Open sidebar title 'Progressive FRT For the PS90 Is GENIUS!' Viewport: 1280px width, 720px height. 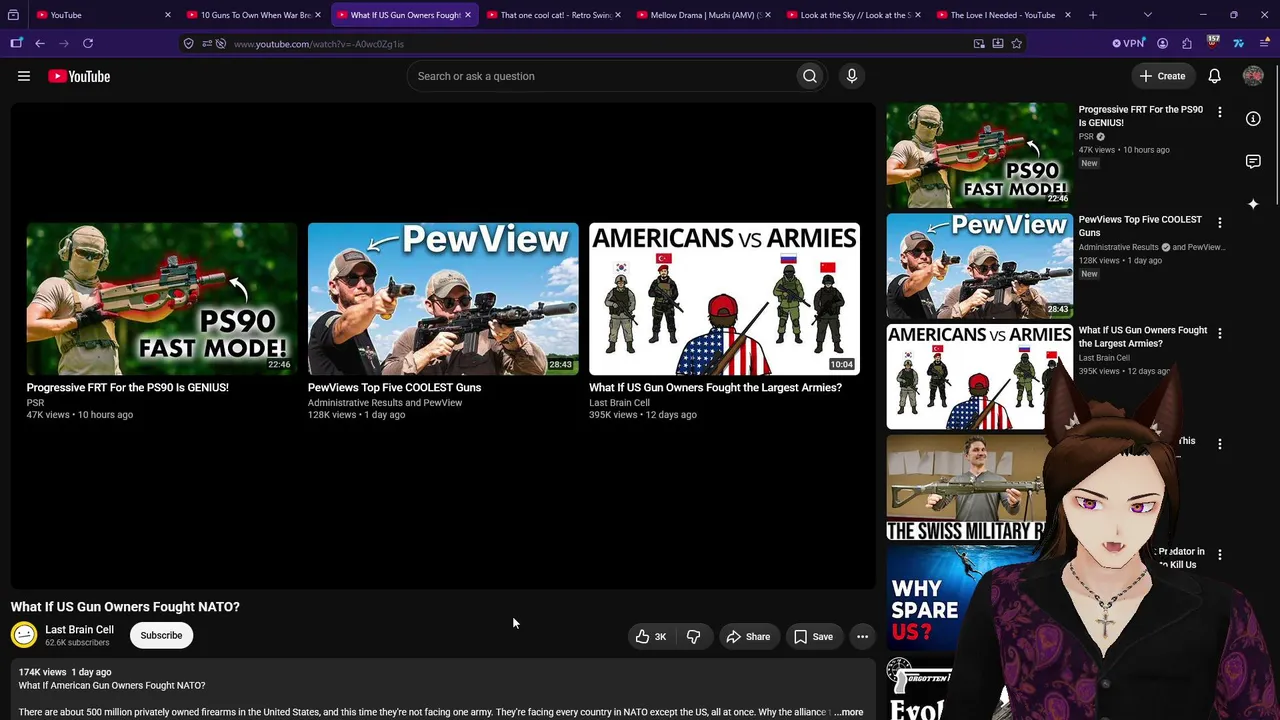pyautogui.click(x=1141, y=116)
